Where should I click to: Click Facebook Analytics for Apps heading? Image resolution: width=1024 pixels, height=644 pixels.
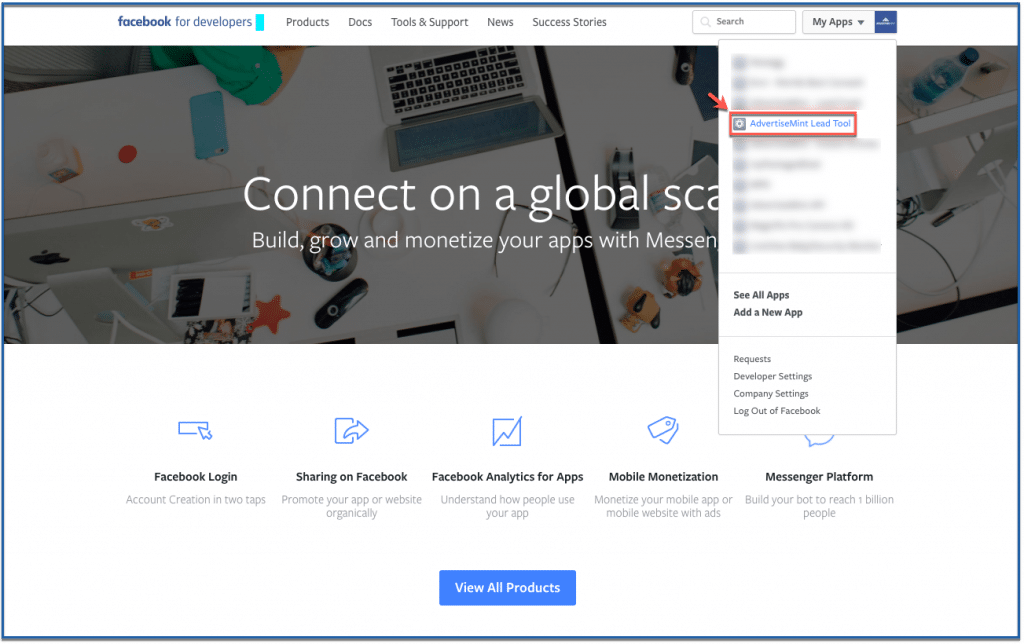click(x=507, y=477)
